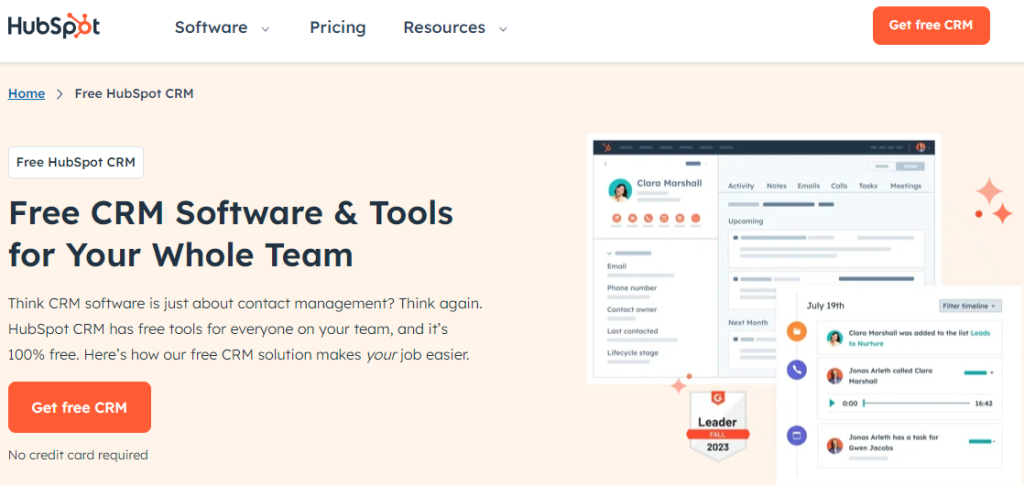
Task: Click the Free HubSpot CRM breadcrumb text
Action: (134, 93)
